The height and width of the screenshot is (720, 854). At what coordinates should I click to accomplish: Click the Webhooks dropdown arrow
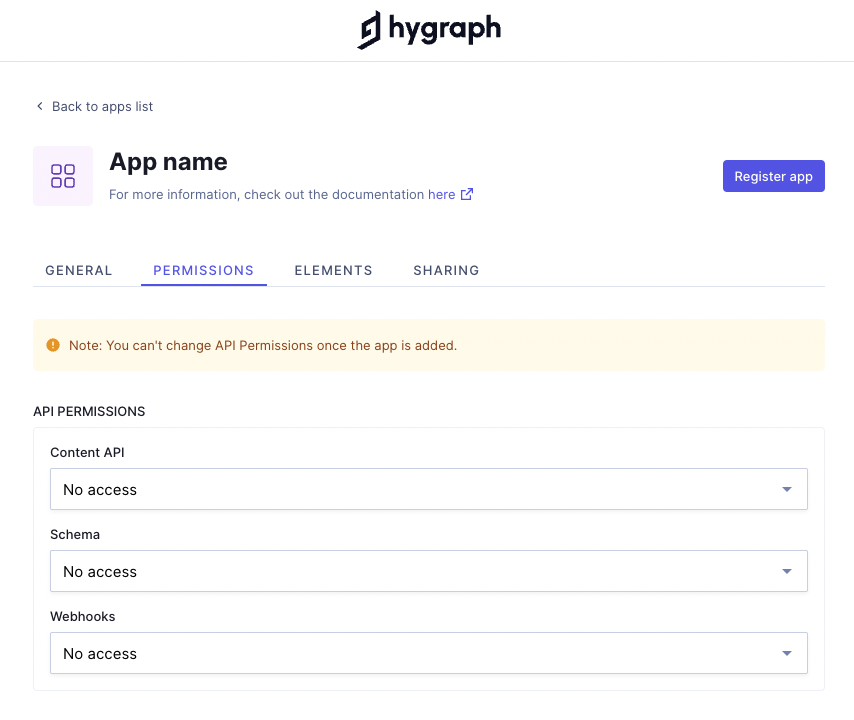pyautogui.click(x=787, y=654)
